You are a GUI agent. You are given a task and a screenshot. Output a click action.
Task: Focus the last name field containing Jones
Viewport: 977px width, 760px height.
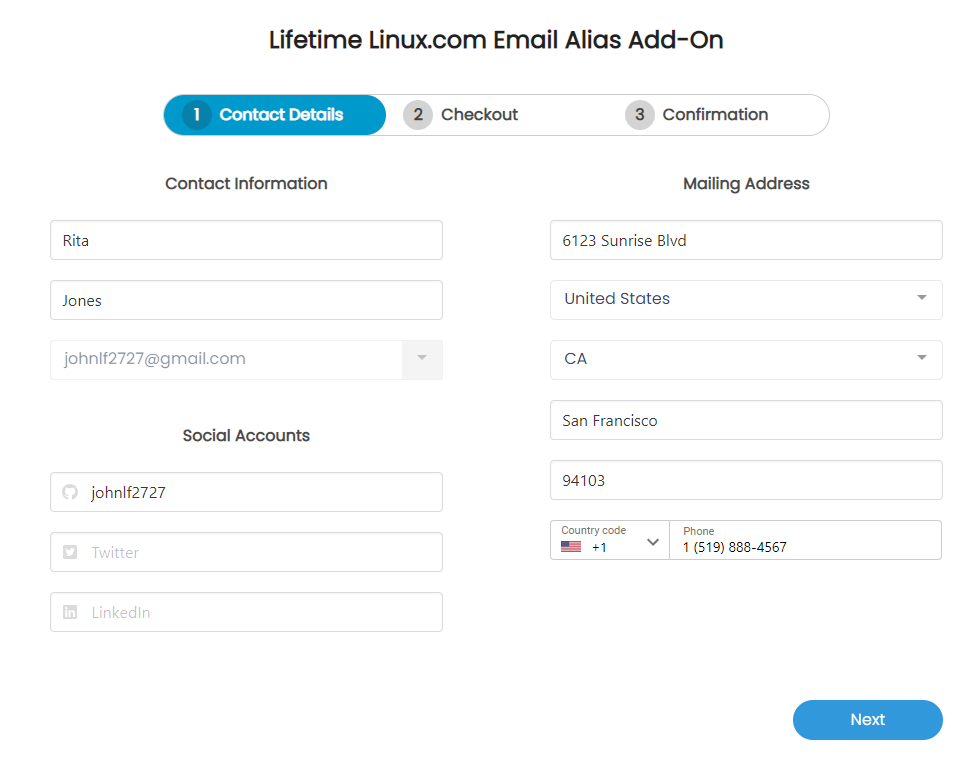coord(246,300)
